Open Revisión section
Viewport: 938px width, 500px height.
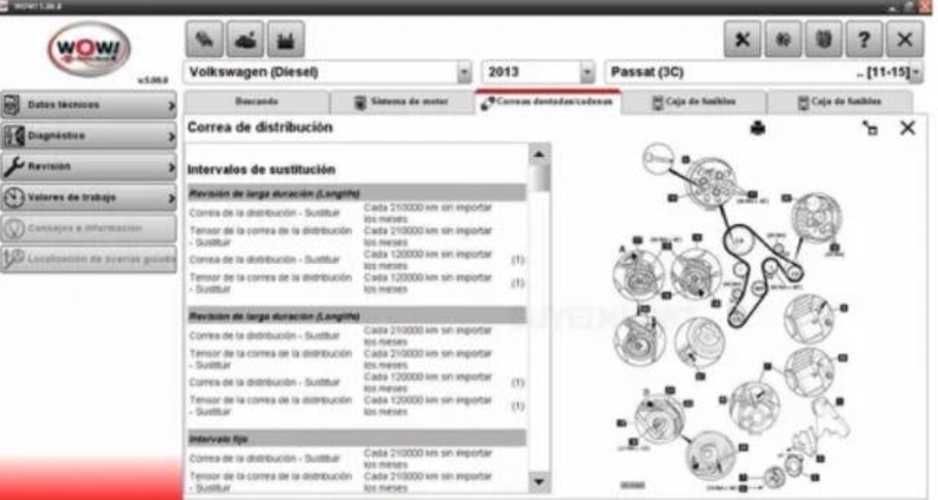[89, 167]
